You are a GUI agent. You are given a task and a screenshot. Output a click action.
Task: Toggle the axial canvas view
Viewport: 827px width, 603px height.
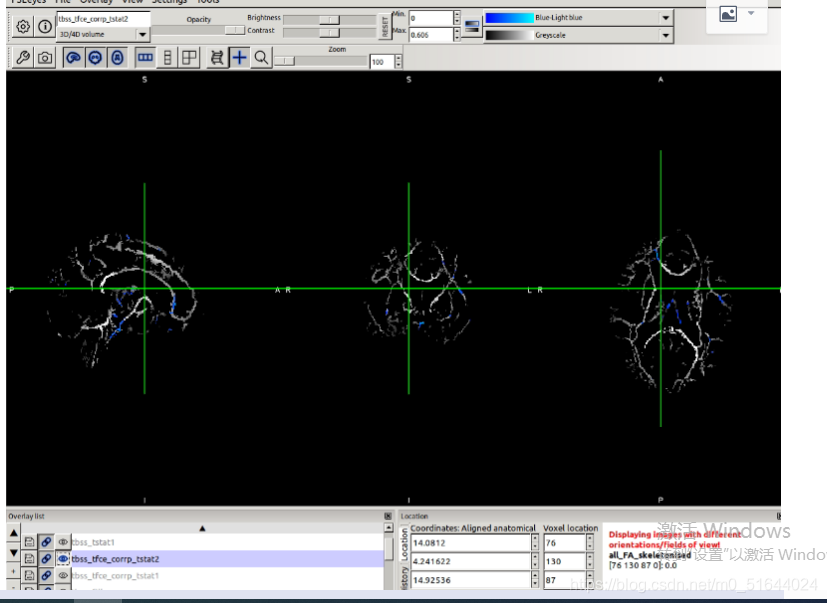(118, 58)
